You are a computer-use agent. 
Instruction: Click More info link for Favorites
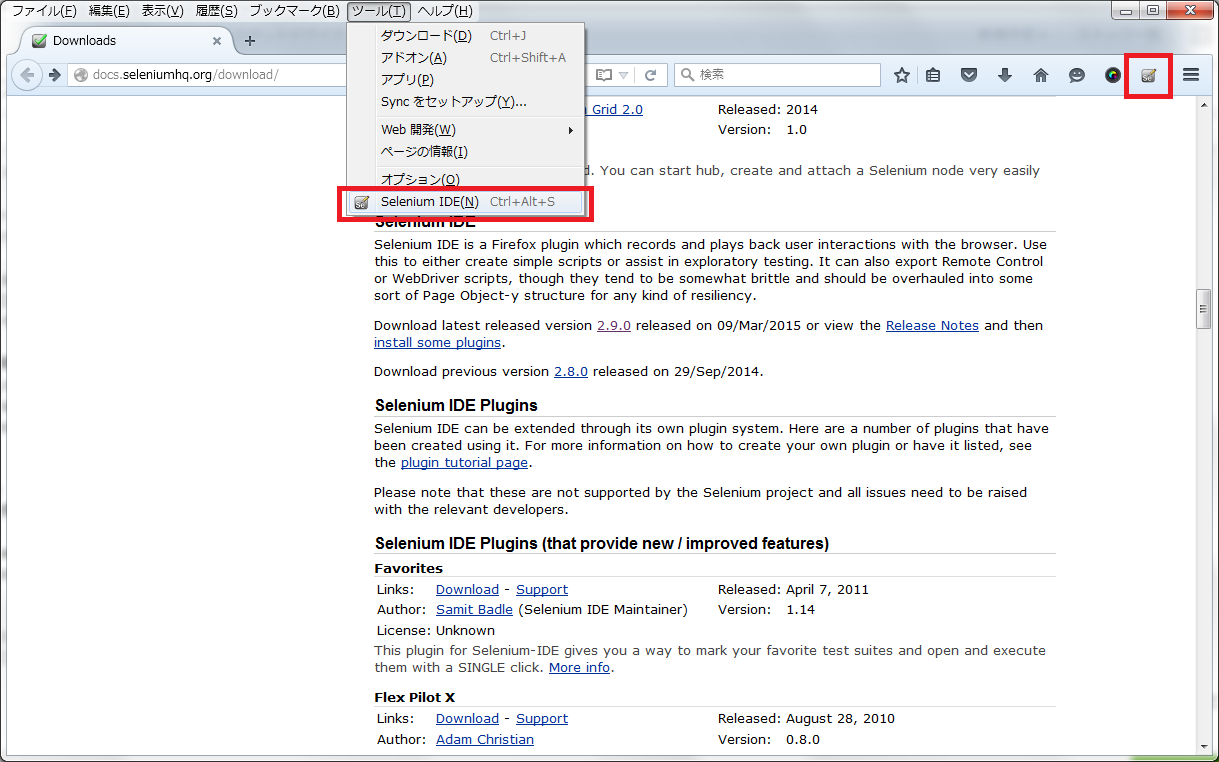pyautogui.click(x=579, y=668)
